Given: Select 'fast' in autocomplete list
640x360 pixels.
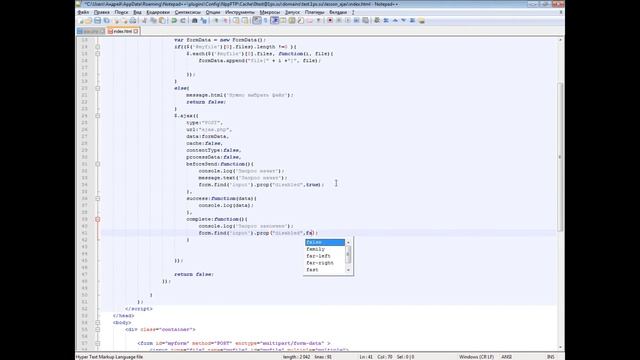Looking at the screenshot, I should [x=325, y=270].
